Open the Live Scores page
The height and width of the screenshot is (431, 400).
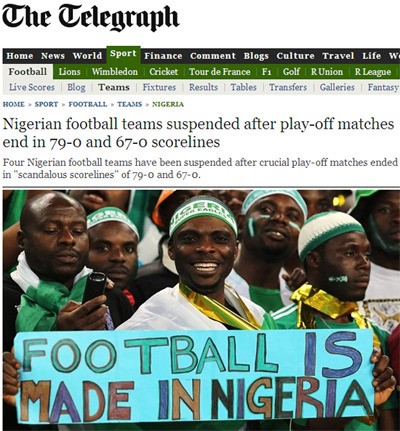pos(32,87)
